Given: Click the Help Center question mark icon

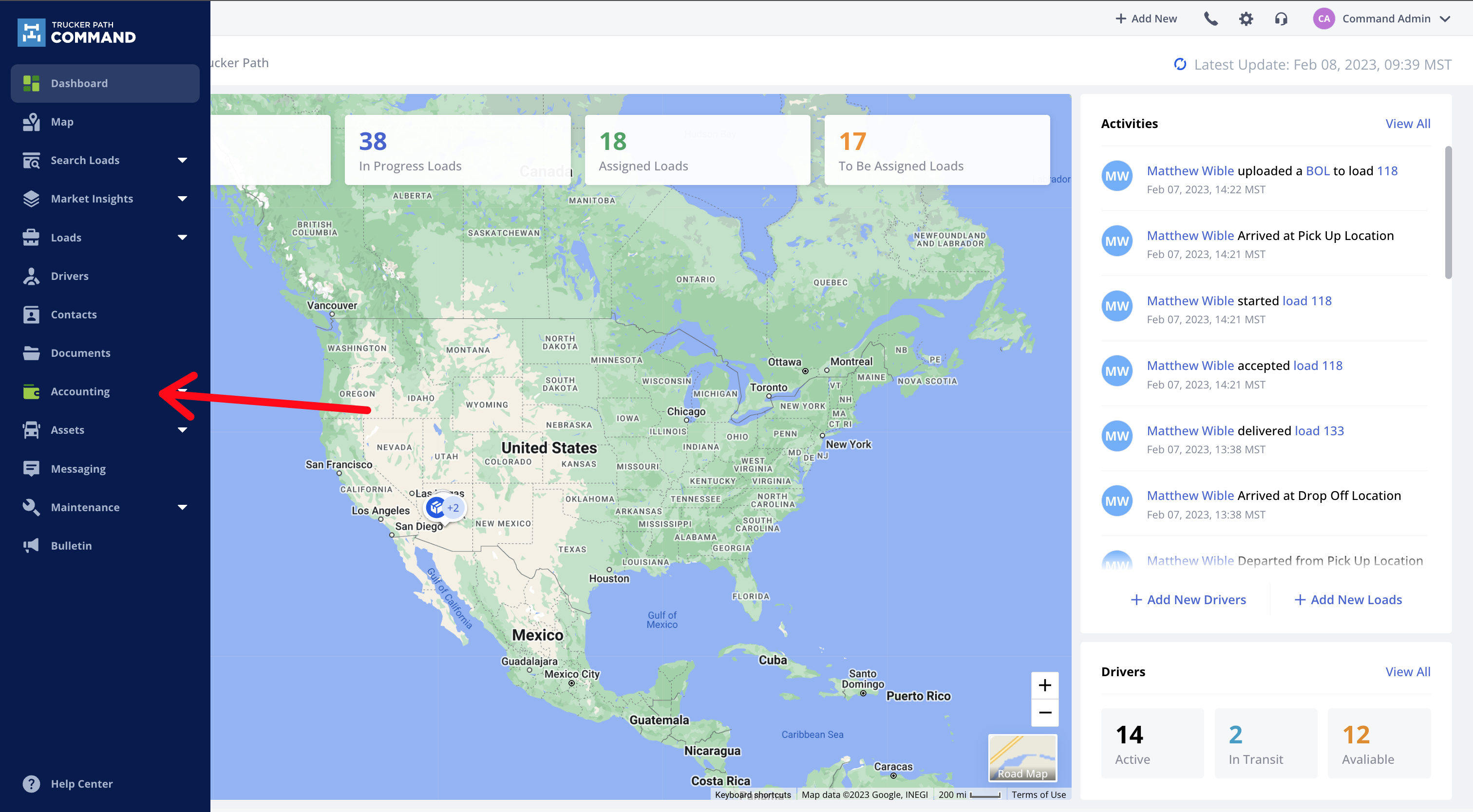Looking at the screenshot, I should point(32,784).
